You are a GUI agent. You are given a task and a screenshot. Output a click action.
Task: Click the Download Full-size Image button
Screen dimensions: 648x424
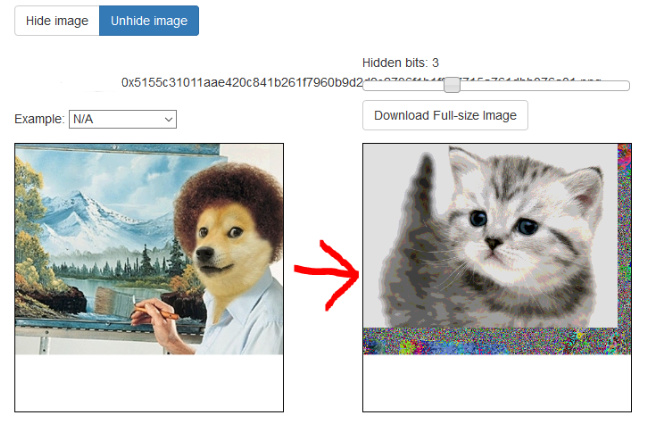[x=445, y=115]
